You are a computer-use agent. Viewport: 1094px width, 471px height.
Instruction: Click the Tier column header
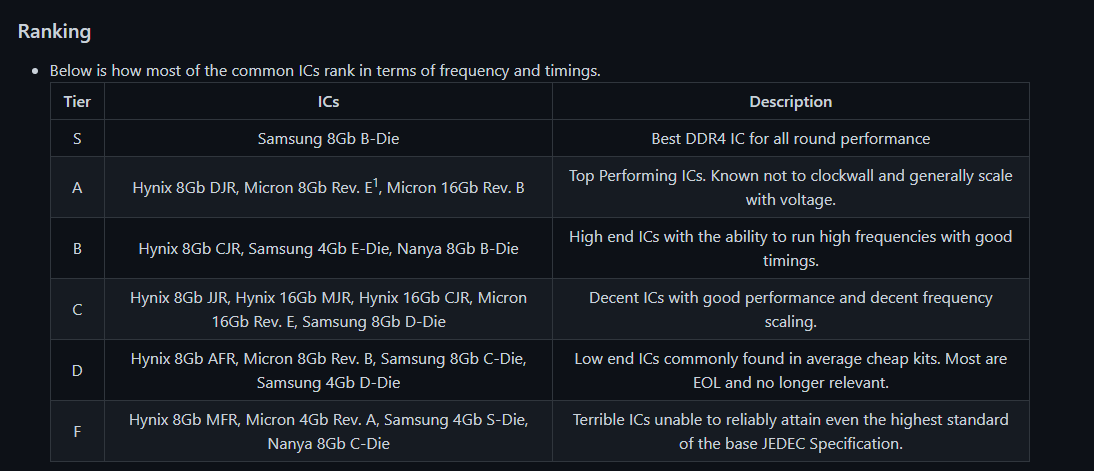pos(77,101)
